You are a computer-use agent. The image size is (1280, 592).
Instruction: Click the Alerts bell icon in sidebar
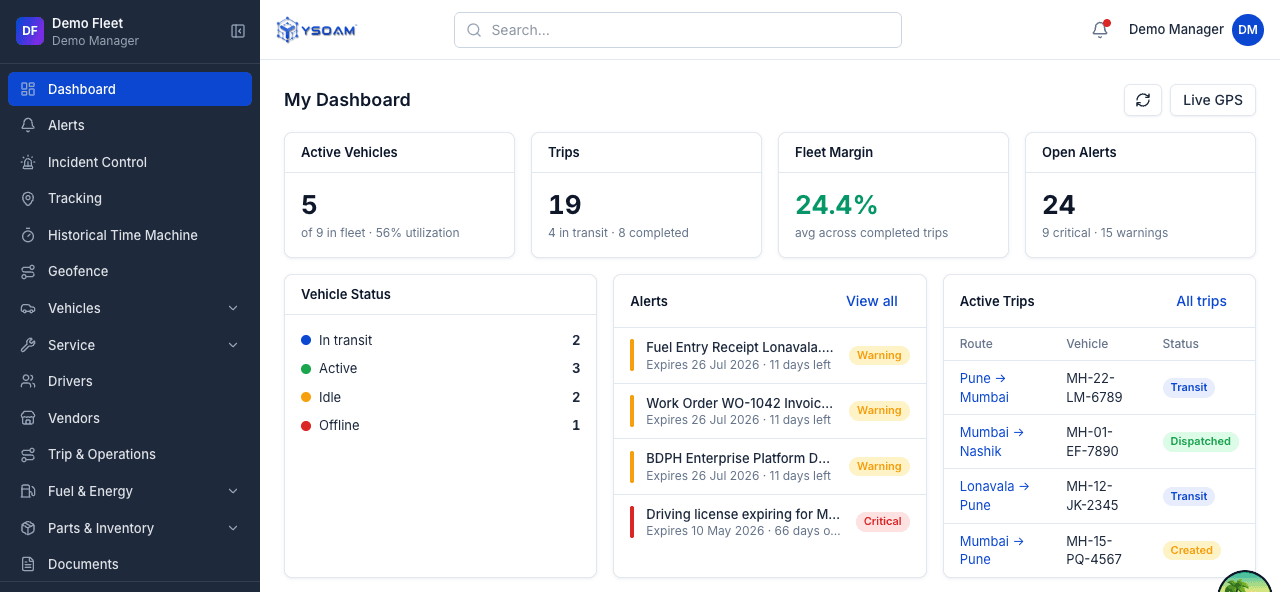[28, 125]
